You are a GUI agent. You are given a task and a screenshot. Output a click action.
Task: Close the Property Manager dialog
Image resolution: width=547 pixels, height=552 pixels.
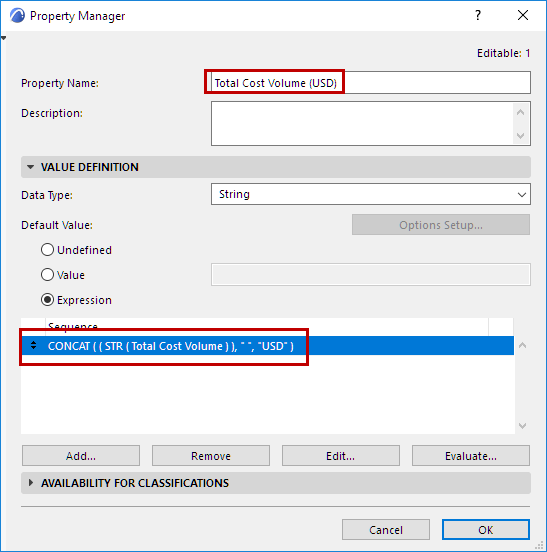point(523,15)
